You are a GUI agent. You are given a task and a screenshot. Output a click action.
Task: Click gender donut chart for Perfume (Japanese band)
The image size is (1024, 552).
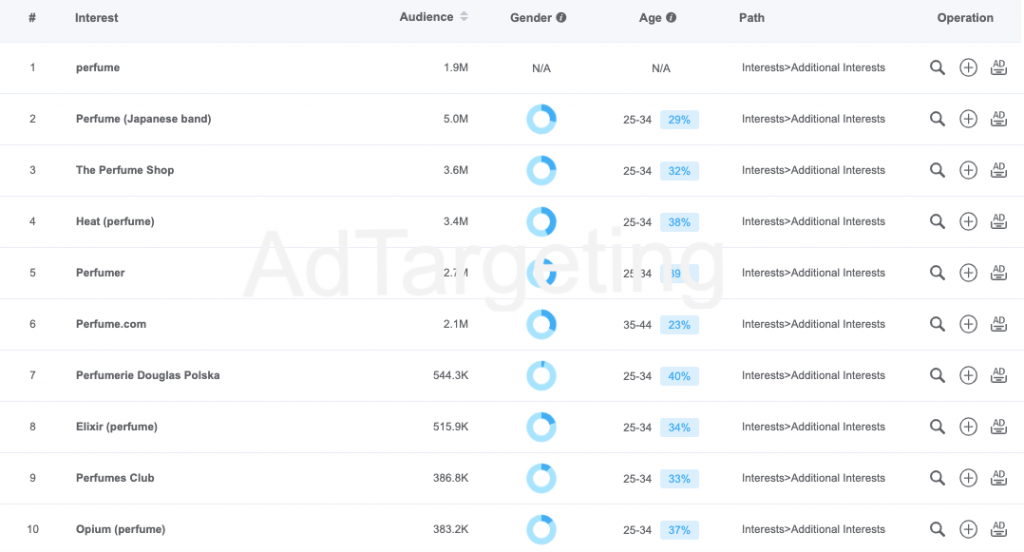click(x=541, y=119)
